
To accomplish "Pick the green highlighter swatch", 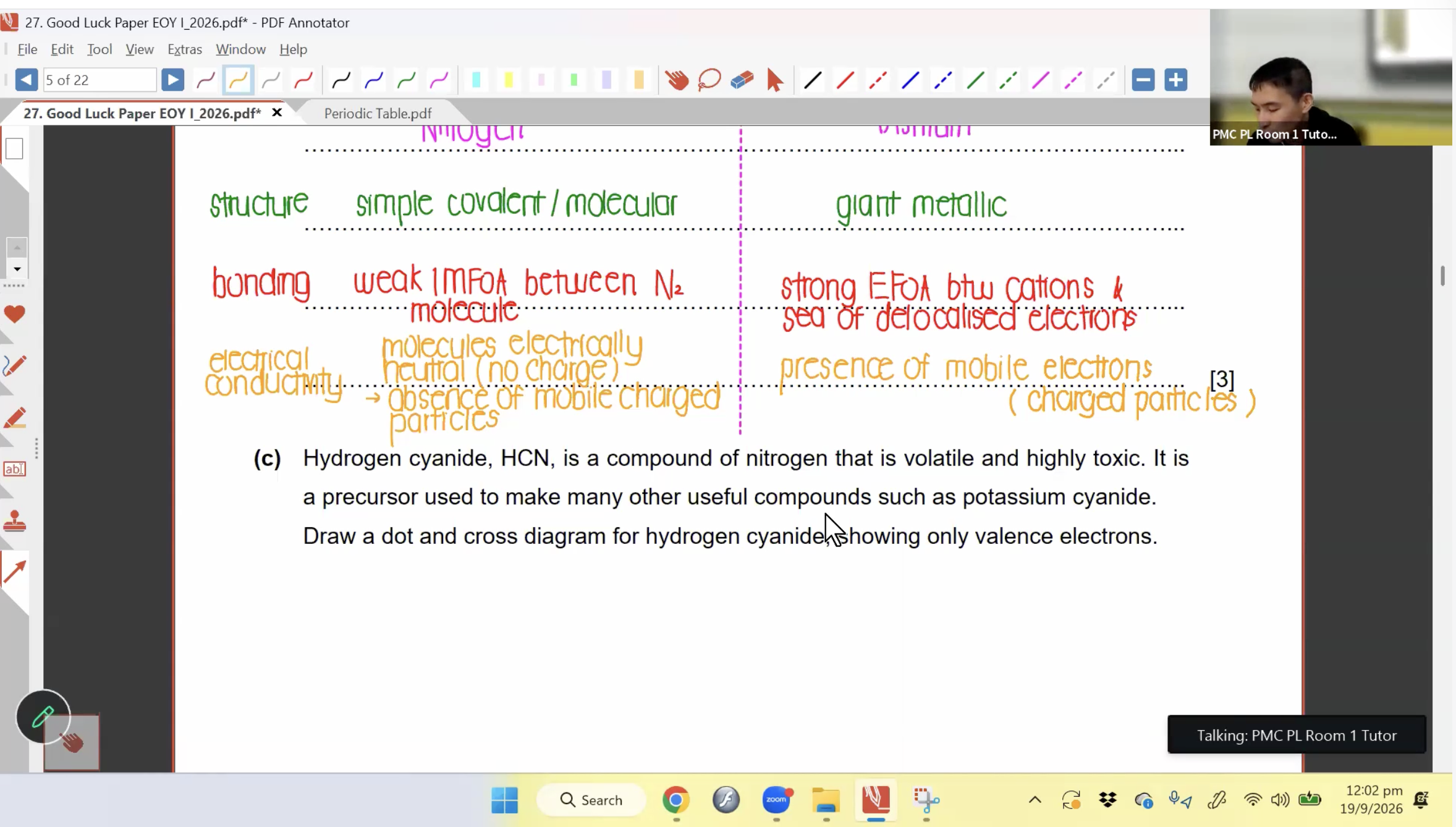I will pyautogui.click(x=574, y=80).
